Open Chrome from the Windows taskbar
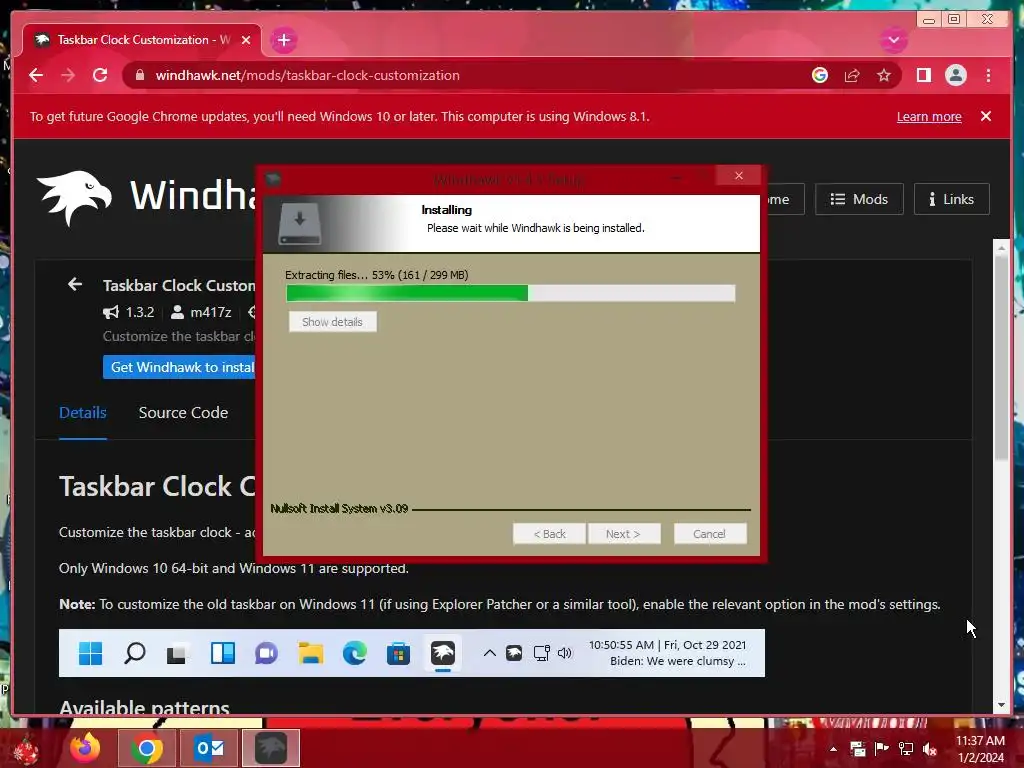Screen dimensions: 1024x768 pos(147,748)
